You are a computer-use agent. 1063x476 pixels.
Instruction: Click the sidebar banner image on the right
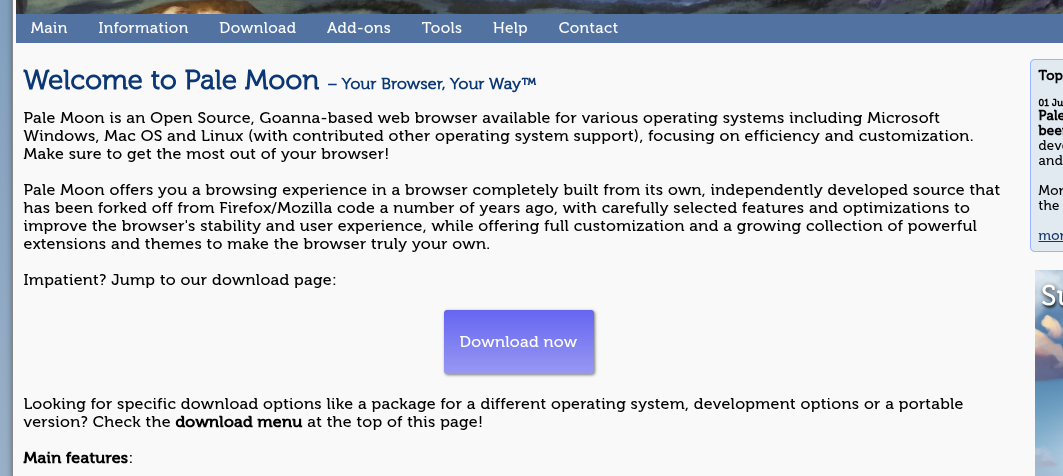(1049, 373)
